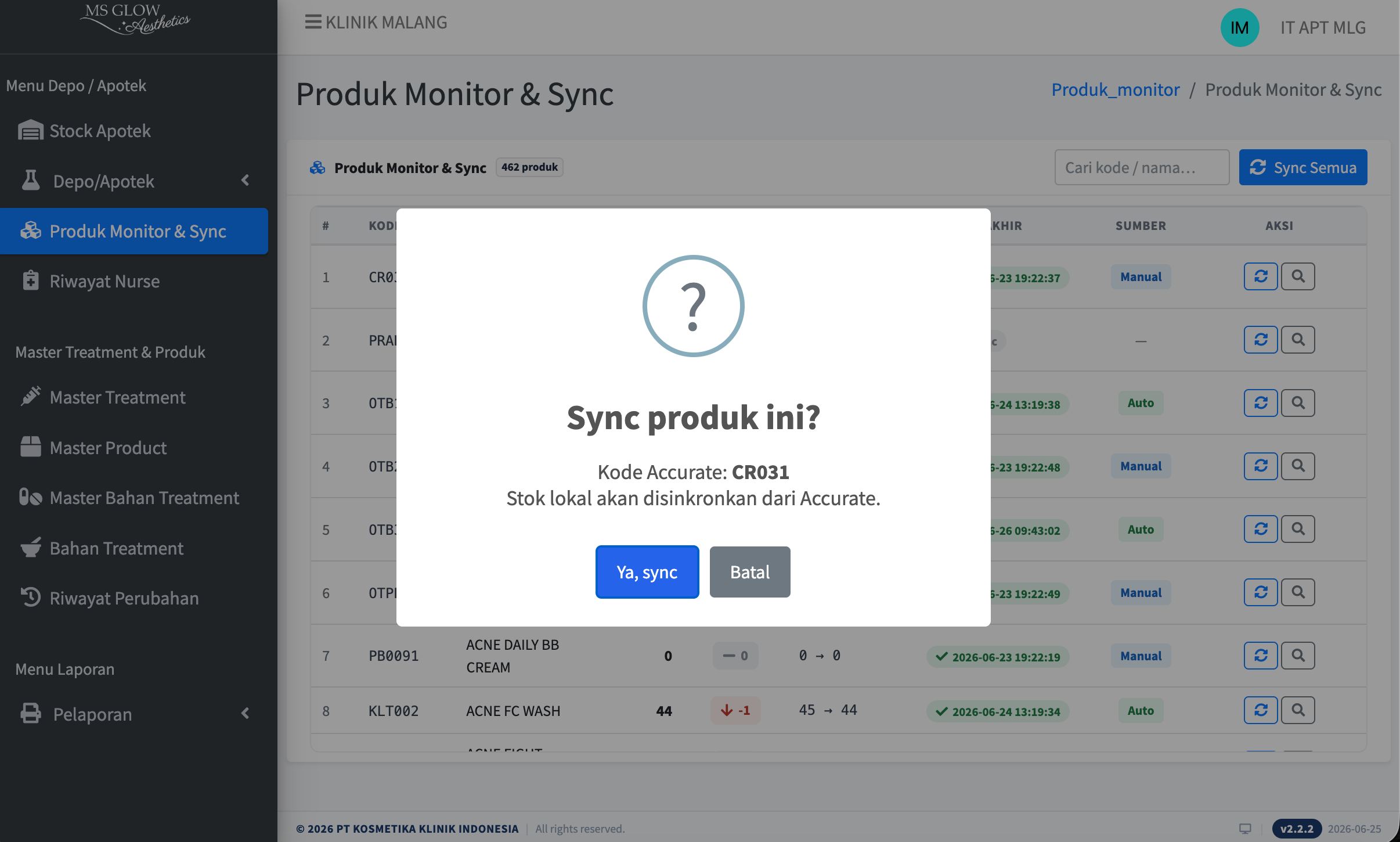Open Riwayat Nurse from sidebar
Viewport: 1400px width, 842px height.
tap(133, 281)
